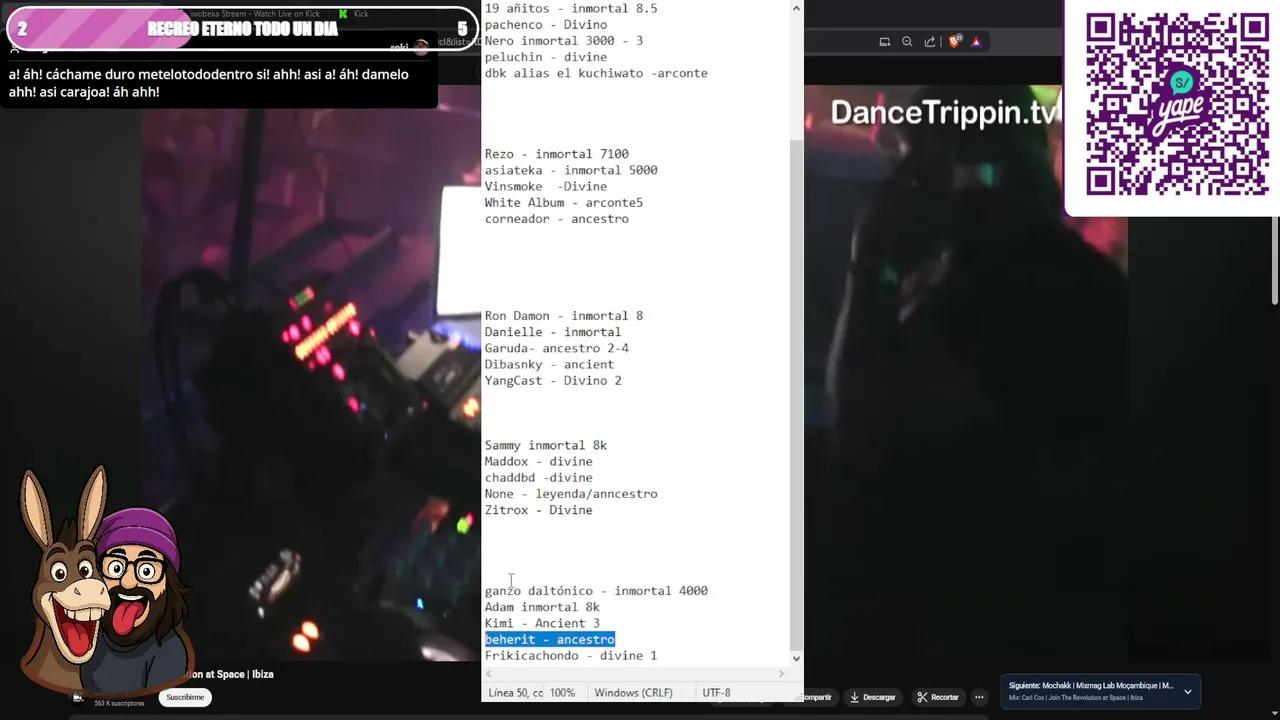Click the zoom magnifier icon in address bar
1280x720 pixels.
tap(907, 42)
